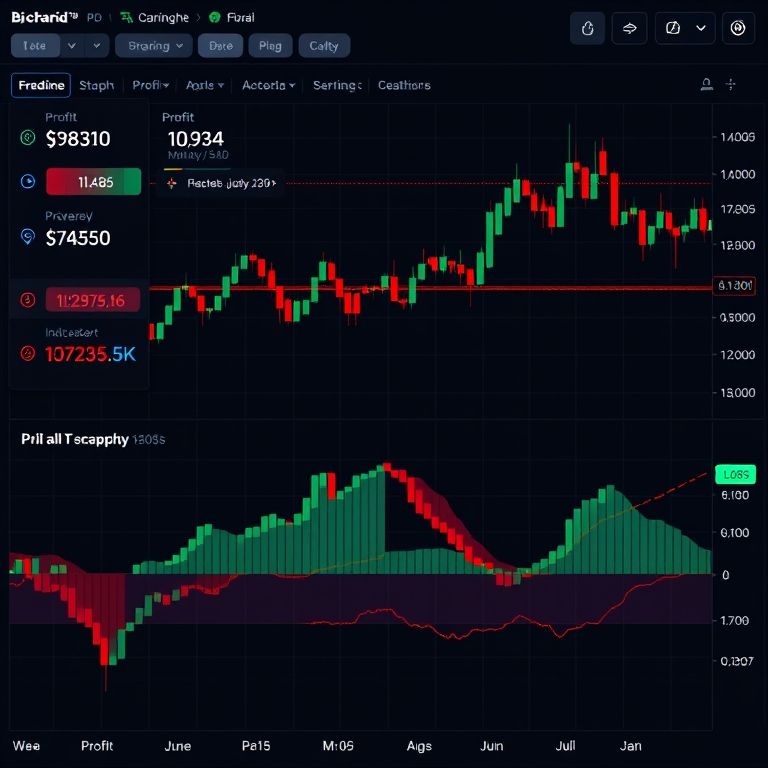
Task: Click the green icon beside $98310 profit
Action: (28, 139)
